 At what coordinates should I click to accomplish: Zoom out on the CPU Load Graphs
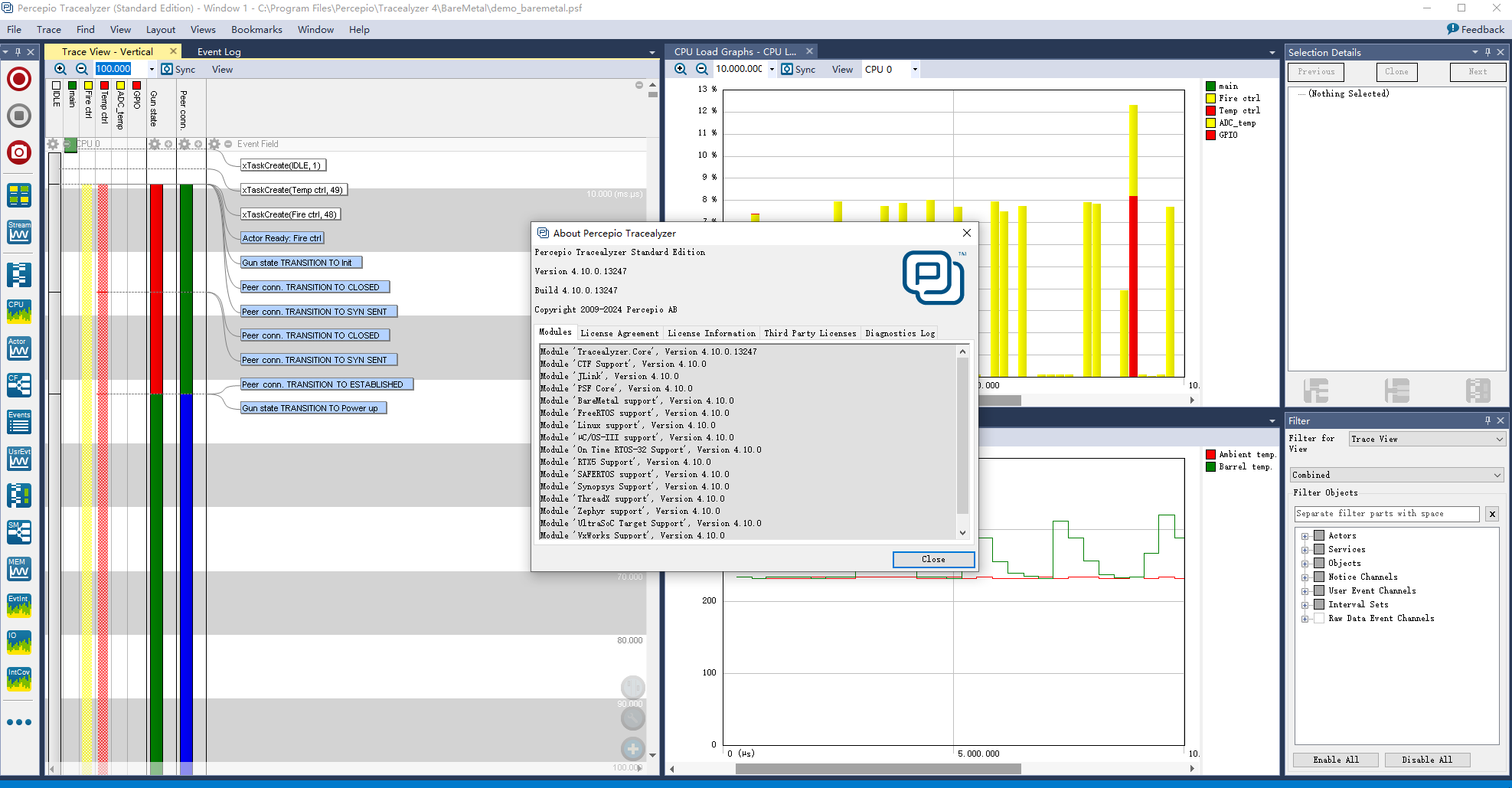tap(701, 69)
